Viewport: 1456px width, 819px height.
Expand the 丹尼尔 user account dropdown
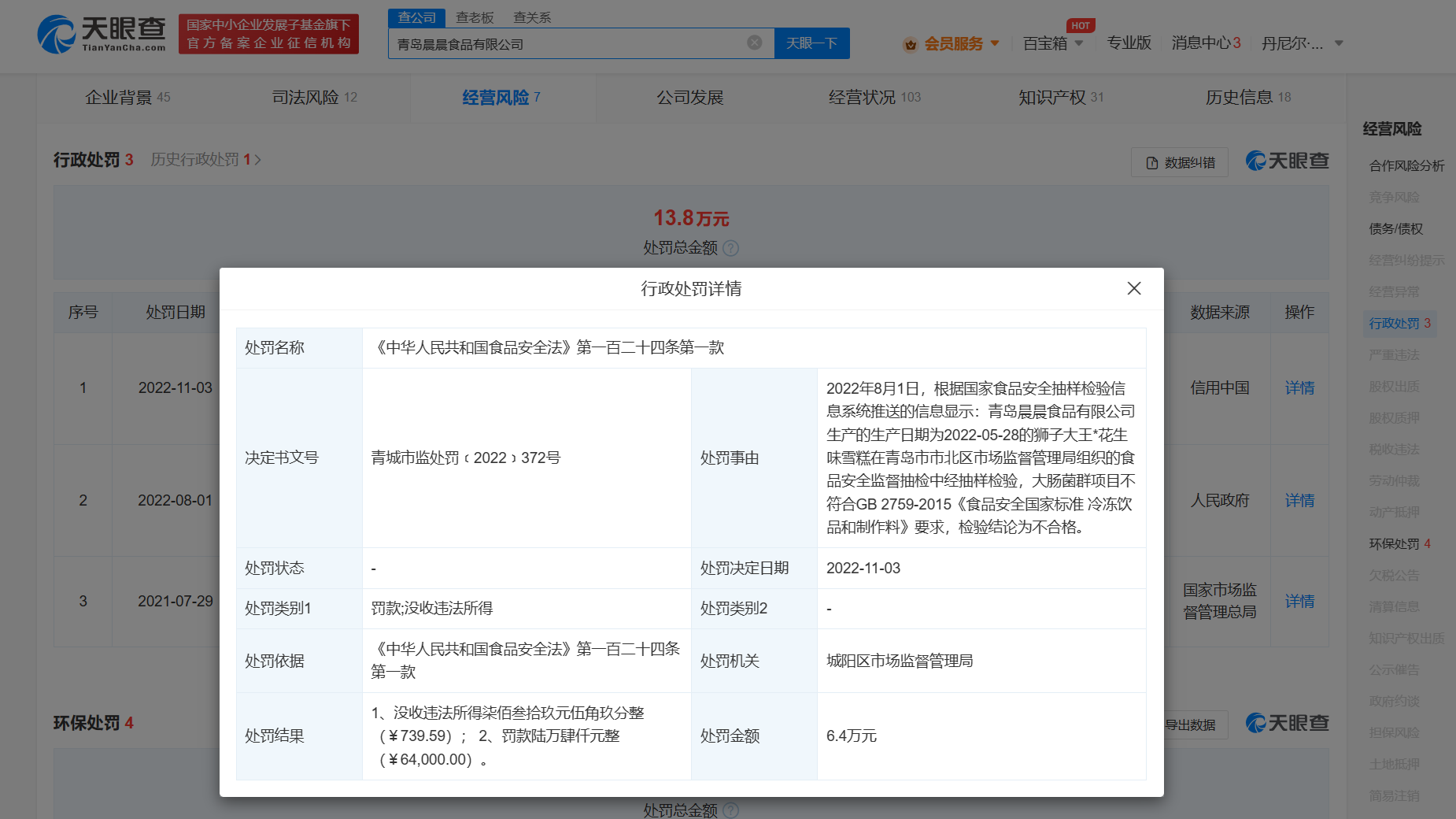(x=1302, y=43)
